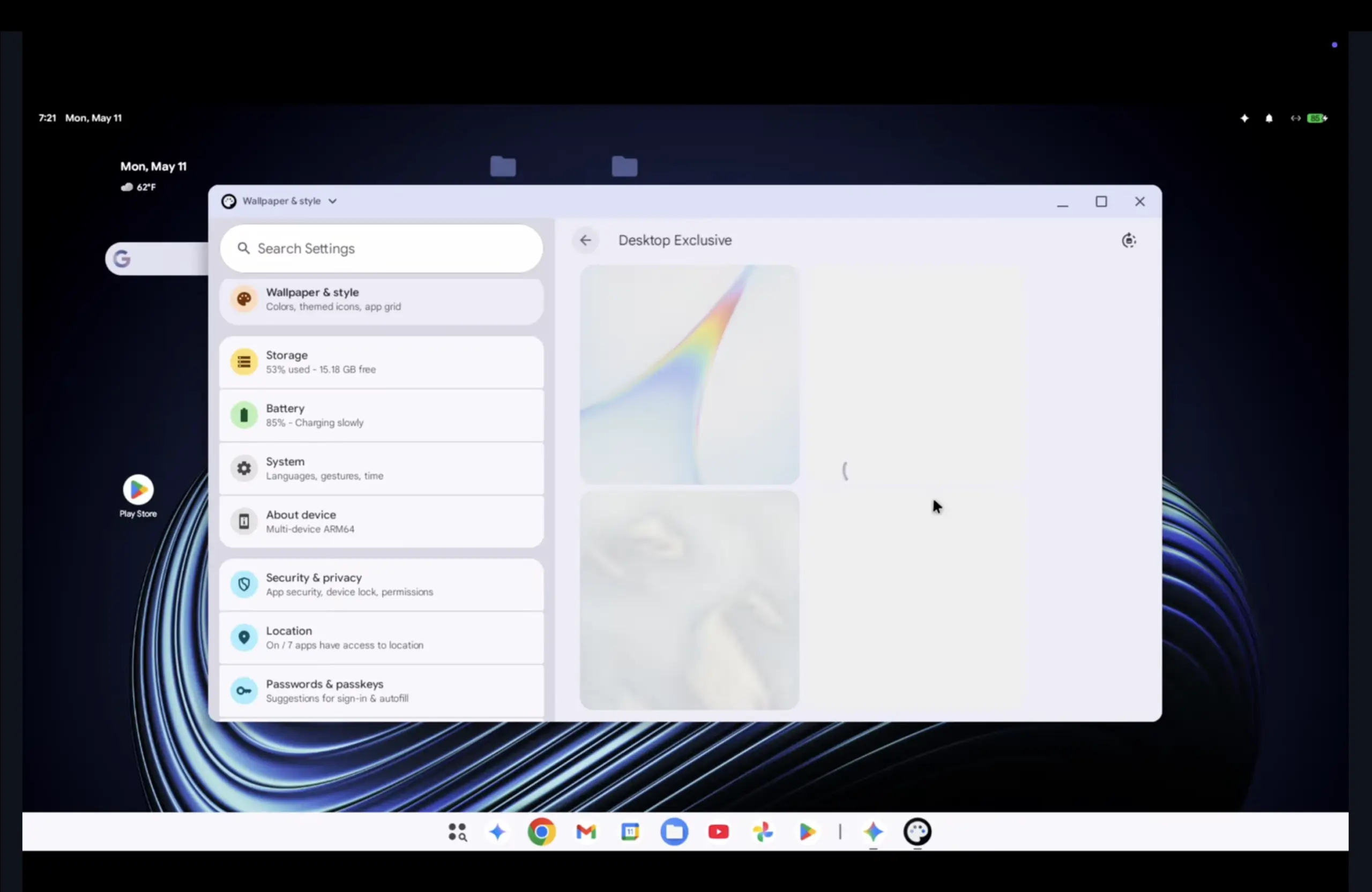Image resolution: width=1372 pixels, height=892 pixels.
Task: Open Storage settings
Action: 381,362
